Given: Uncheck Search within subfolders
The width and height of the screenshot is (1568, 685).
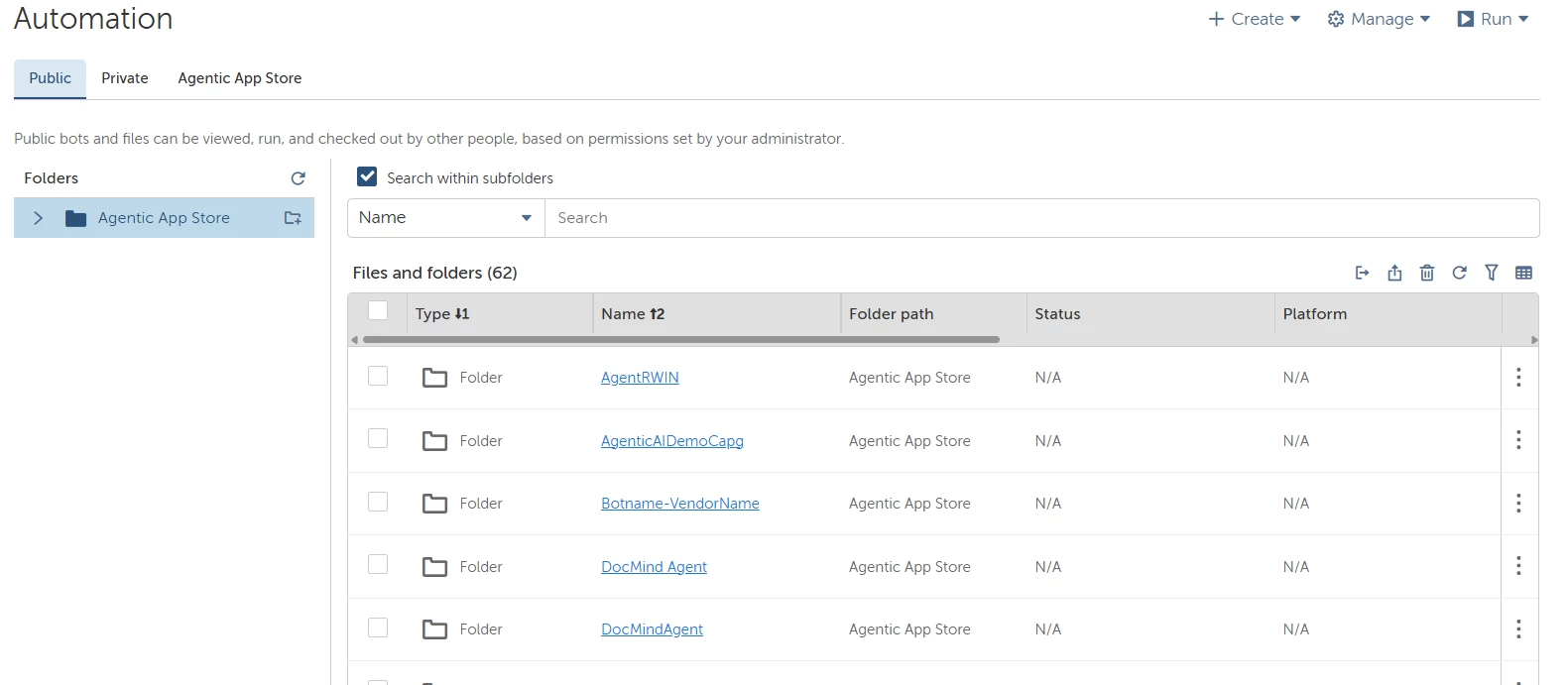Looking at the screenshot, I should (x=367, y=176).
